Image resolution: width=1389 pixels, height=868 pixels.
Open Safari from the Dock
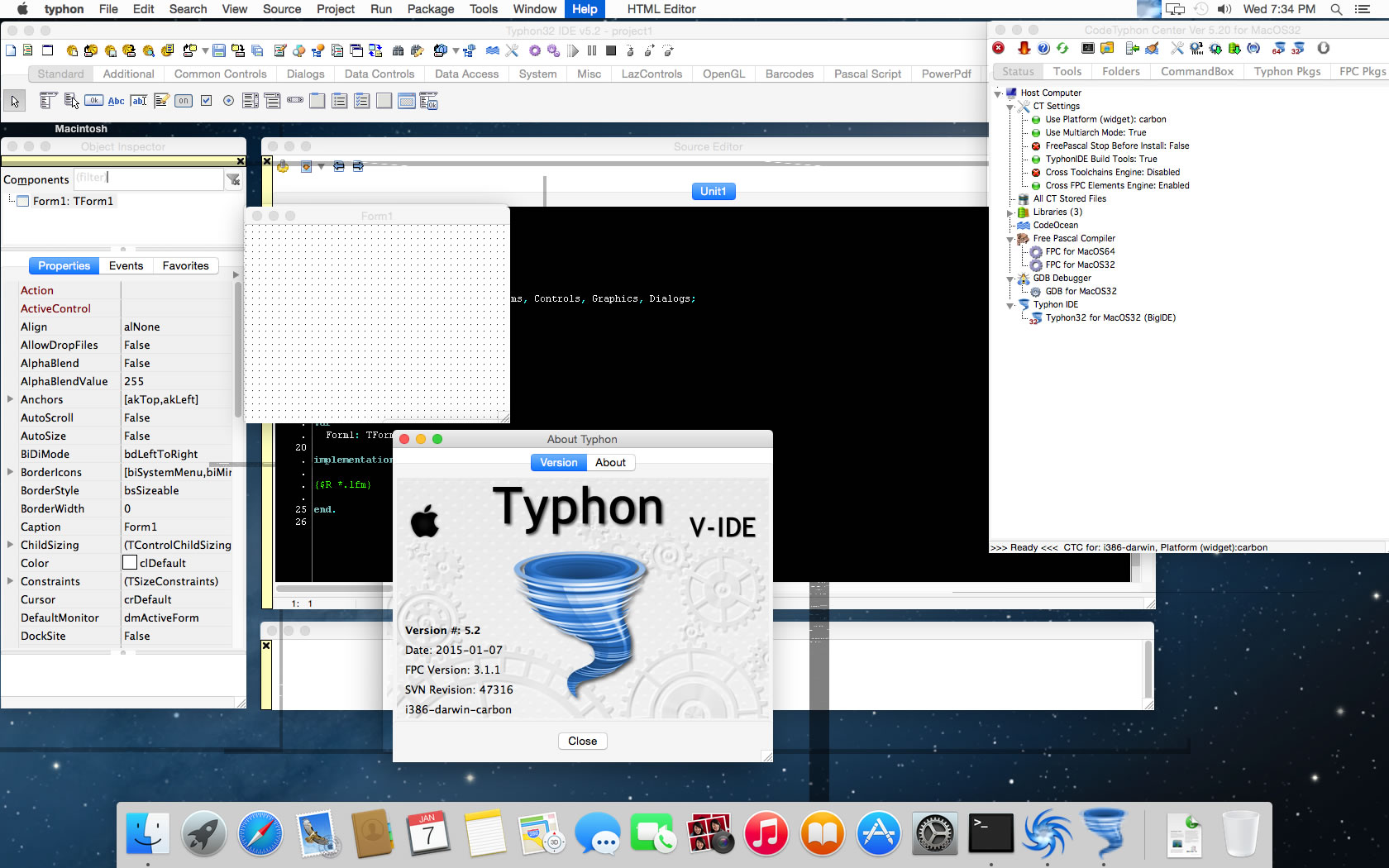point(260,833)
